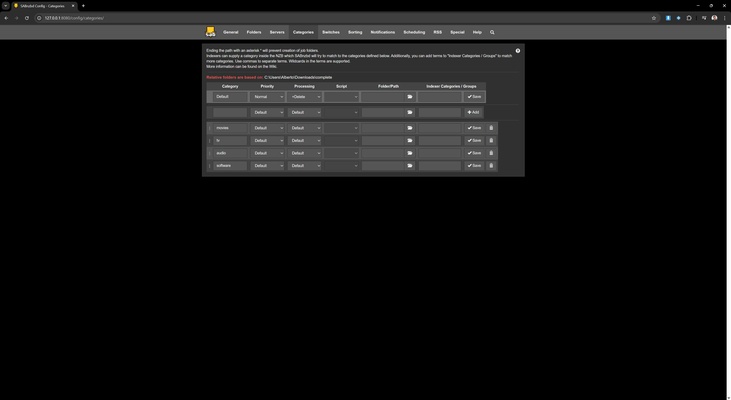Image resolution: width=731 pixels, height=400 pixels.
Task: Save the software category
Action: pyautogui.click(x=474, y=166)
